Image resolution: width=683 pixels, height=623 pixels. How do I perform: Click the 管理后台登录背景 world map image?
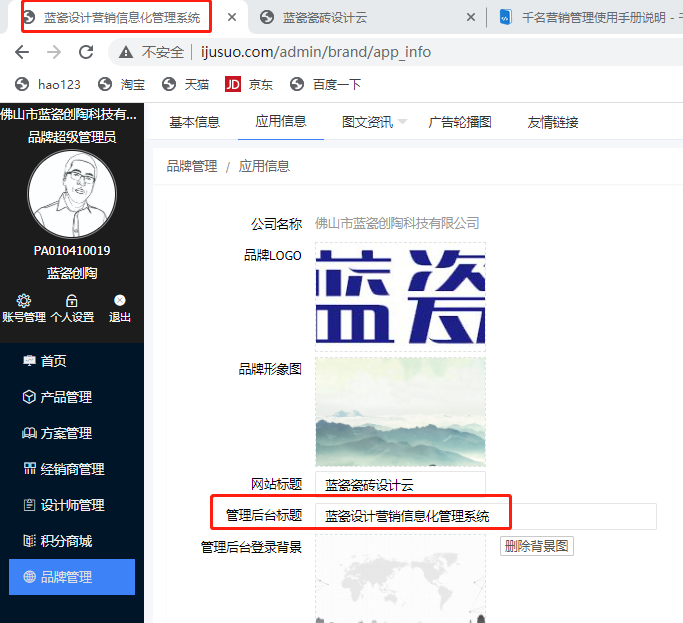coord(400,579)
